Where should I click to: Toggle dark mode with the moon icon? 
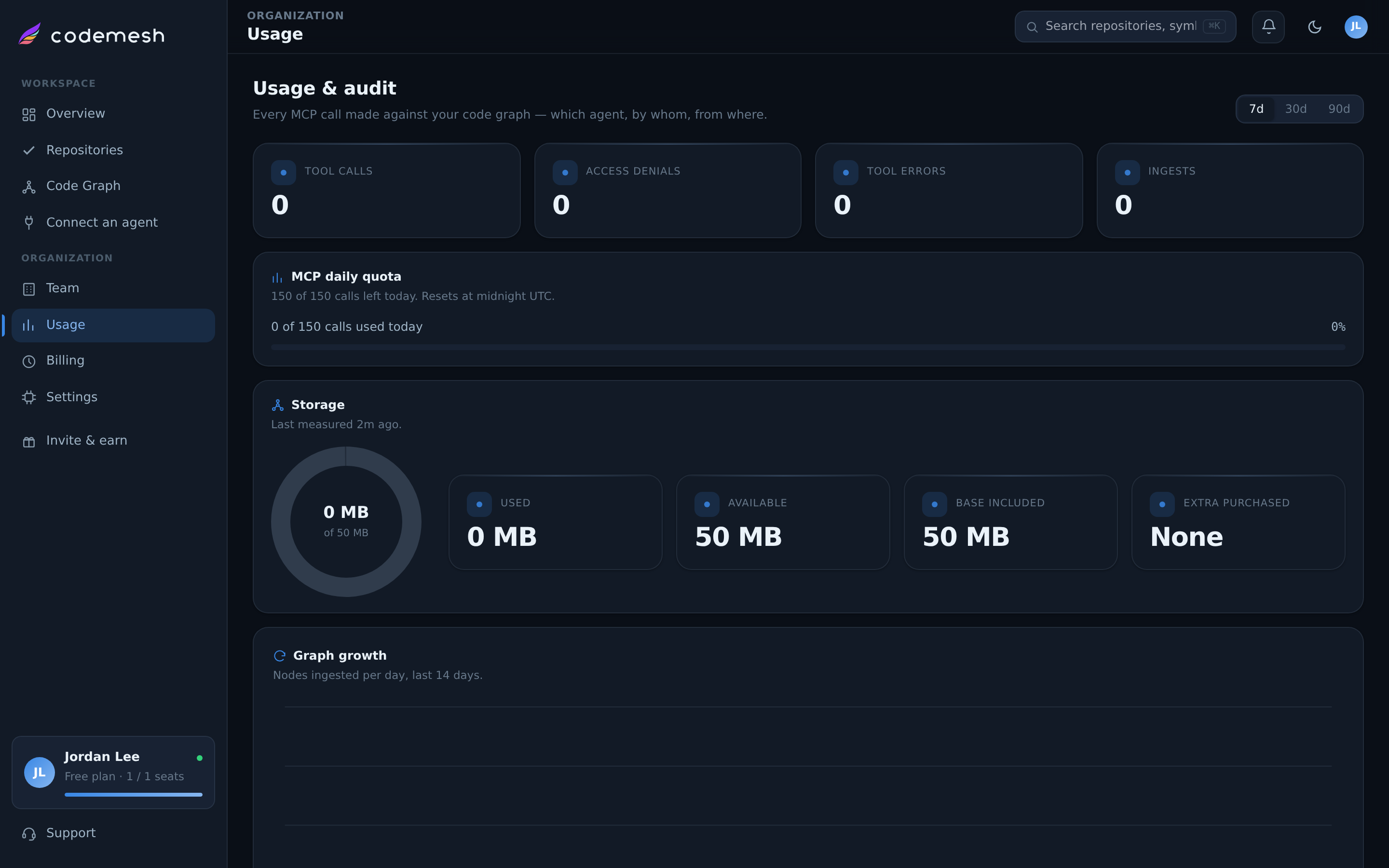[1314, 27]
